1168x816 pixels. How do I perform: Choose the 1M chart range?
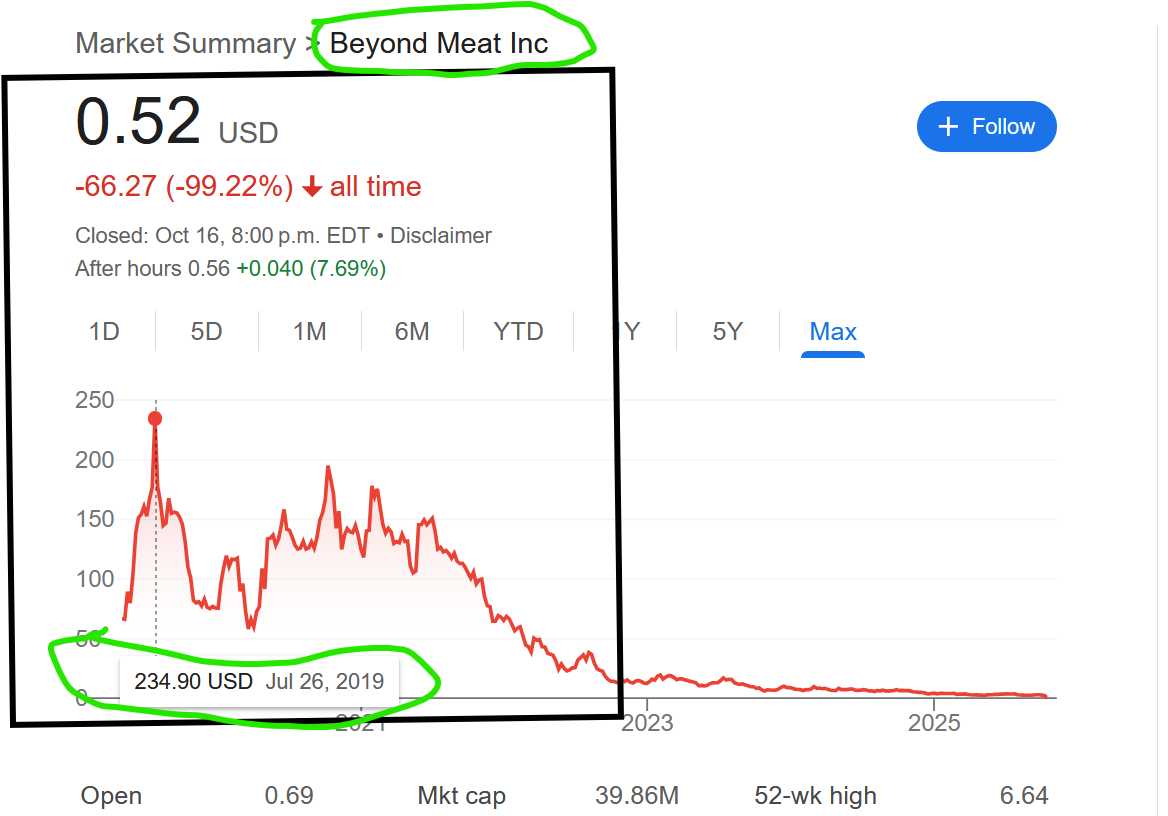309,332
